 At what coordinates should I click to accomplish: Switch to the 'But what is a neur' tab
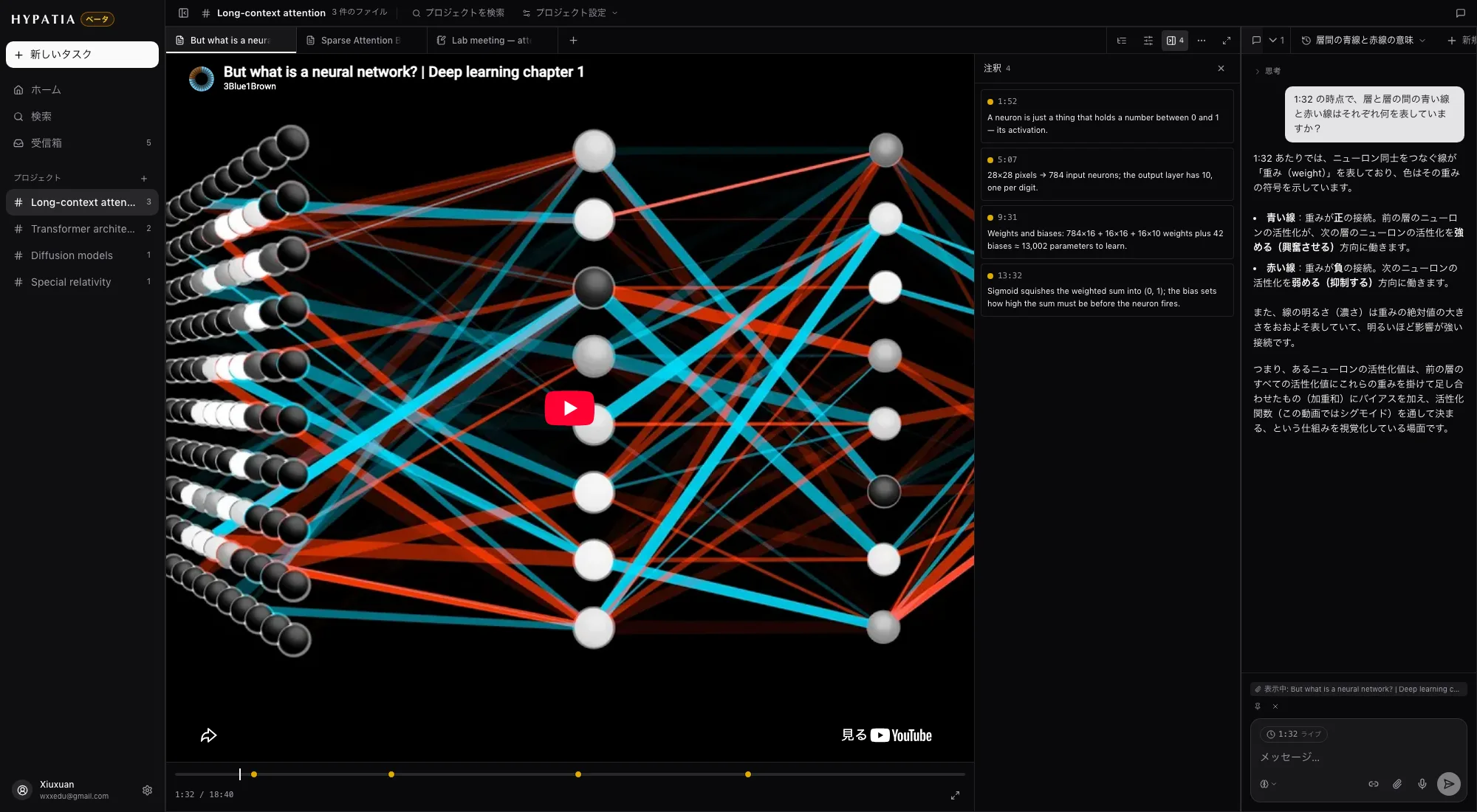(231, 41)
